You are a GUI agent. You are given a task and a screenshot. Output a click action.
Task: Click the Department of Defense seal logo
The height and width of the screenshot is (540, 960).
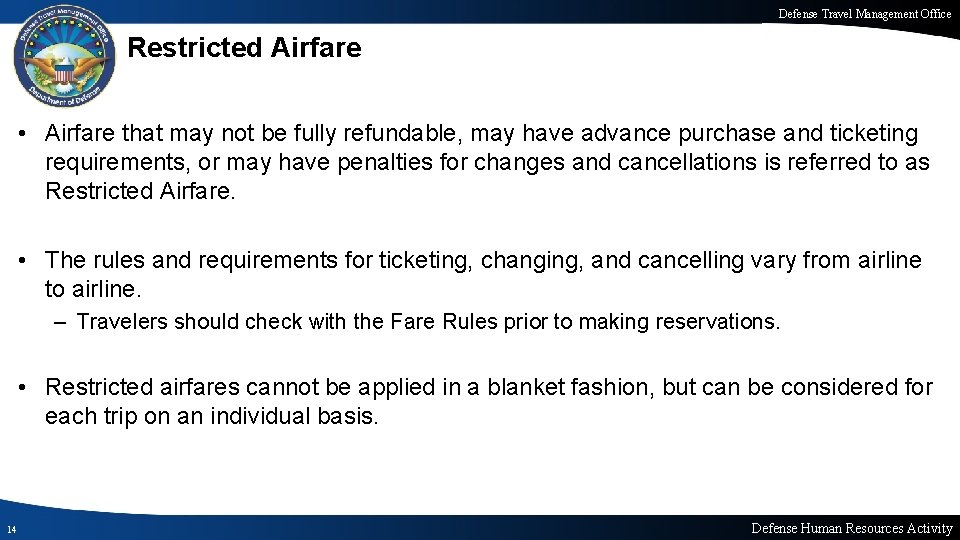pyautogui.click(x=63, y=60)
